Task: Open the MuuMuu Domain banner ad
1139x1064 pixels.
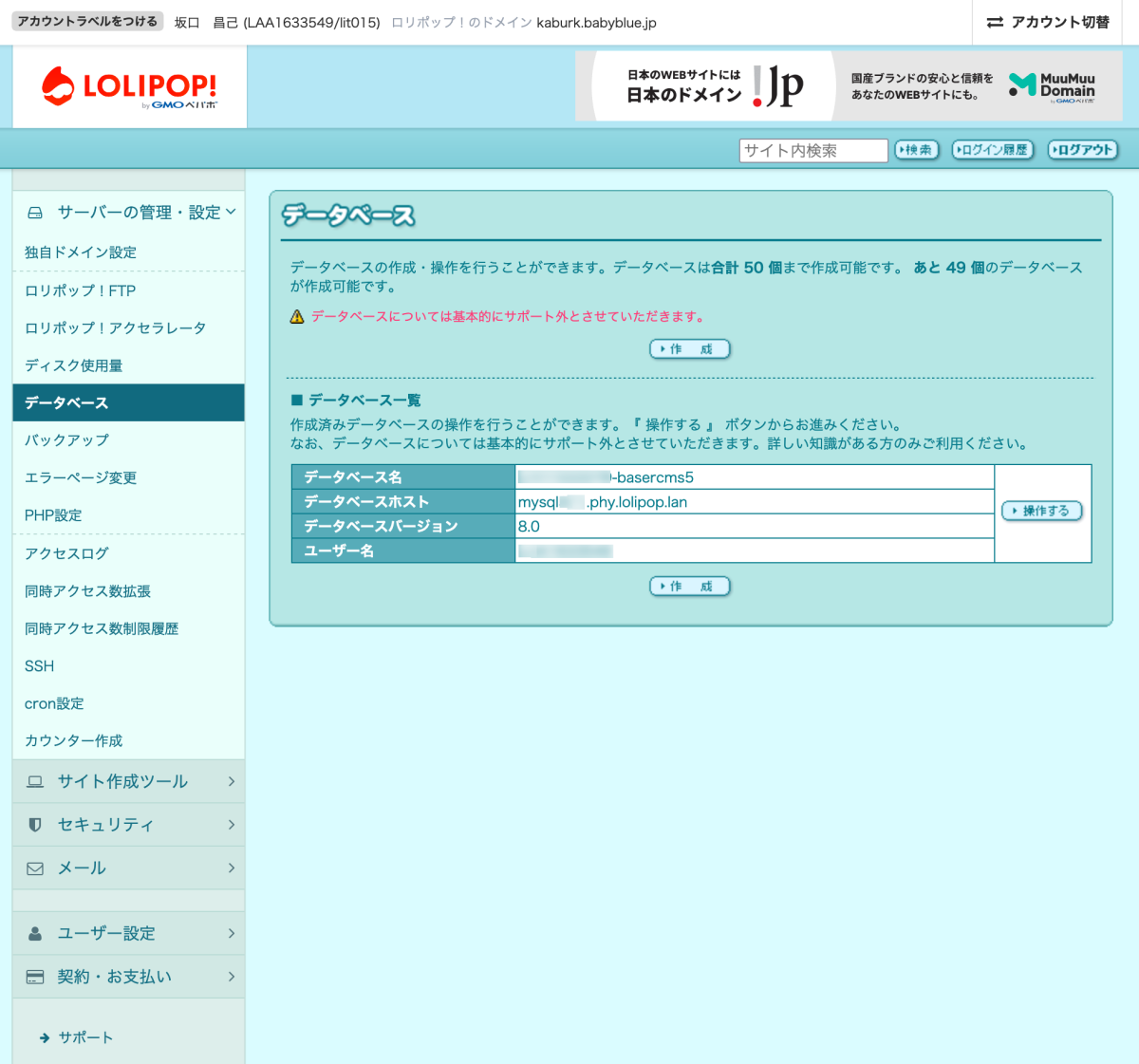Action: tap(978, 86)
